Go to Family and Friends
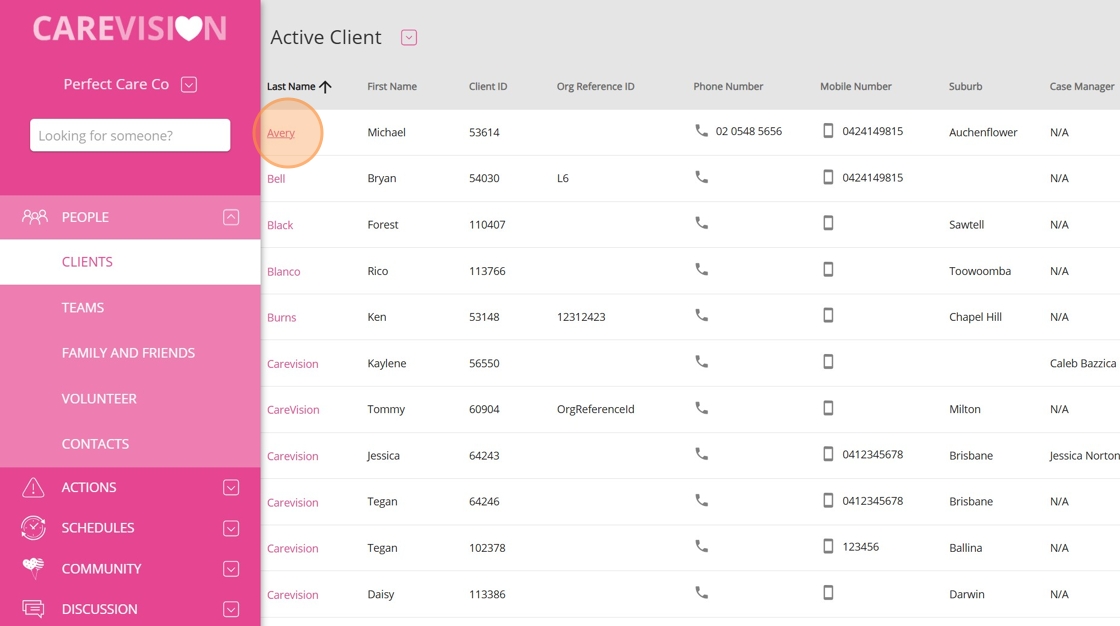1120x626 pixels. click(128, 353)
